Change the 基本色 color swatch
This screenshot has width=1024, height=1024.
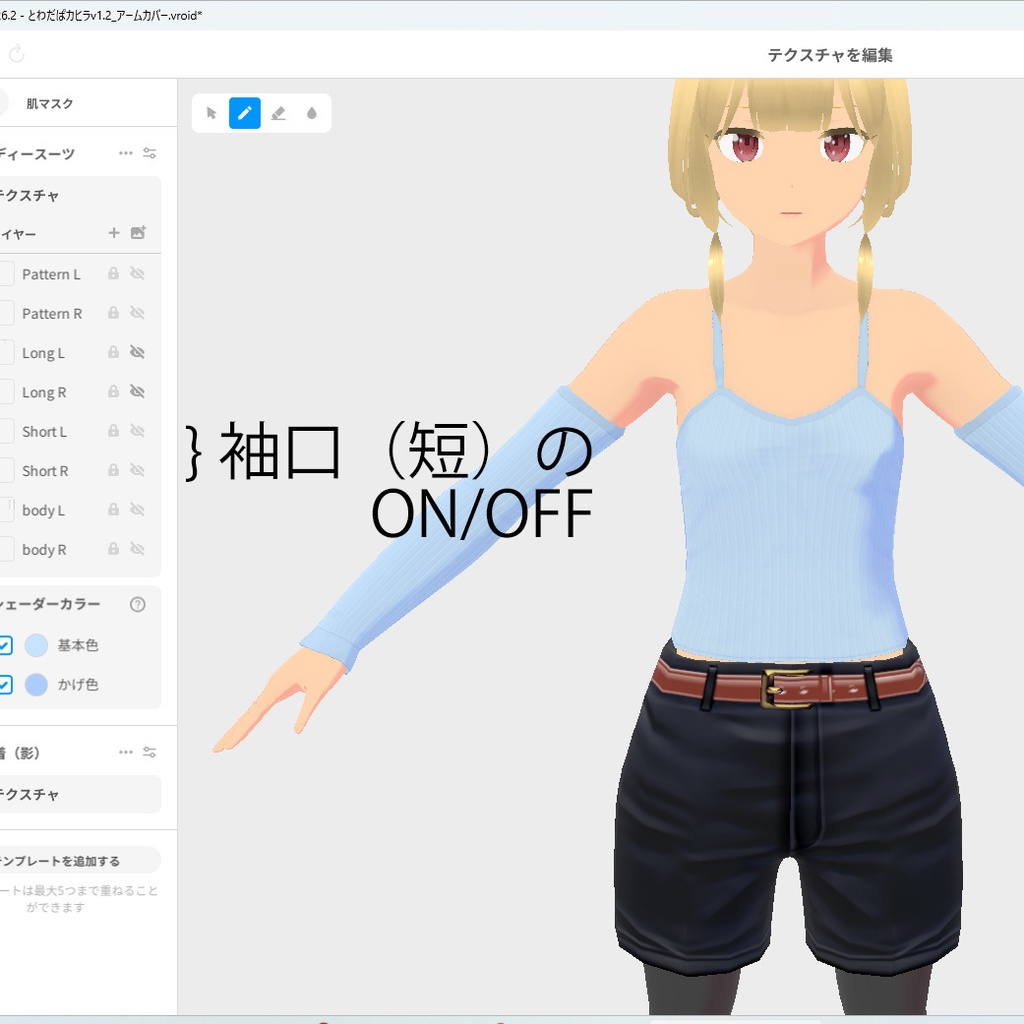coord(34,645)
